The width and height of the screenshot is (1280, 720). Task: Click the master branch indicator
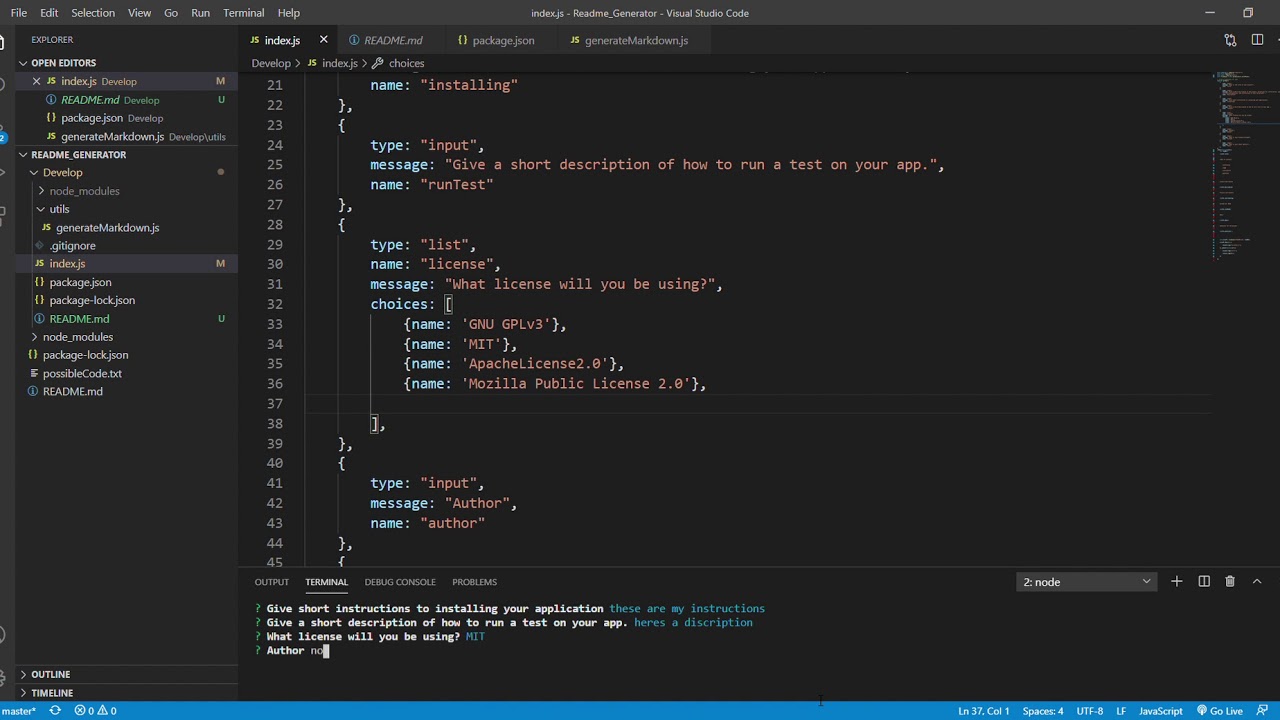click(x=19, y=711)
